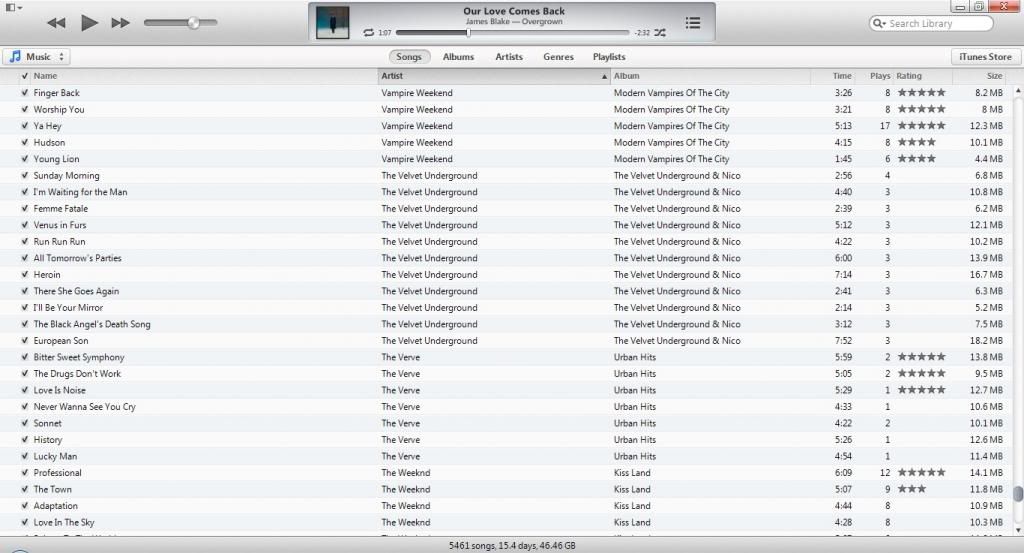Click the Artist column sort arrow
The width and height of the screenshot is (1024, 553).
click(604, 76)
